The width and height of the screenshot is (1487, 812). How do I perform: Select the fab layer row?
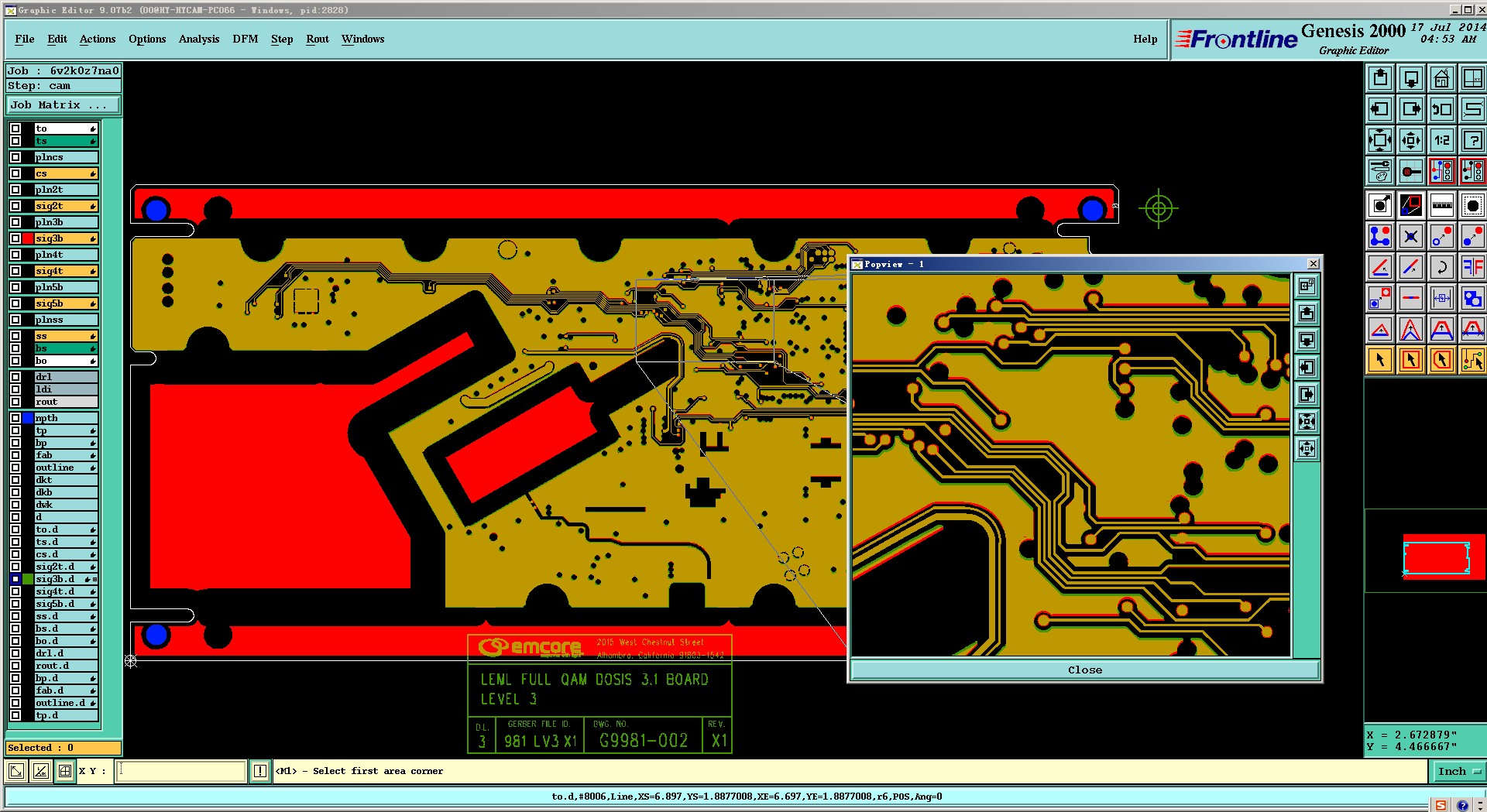click(x=67, y=455)
